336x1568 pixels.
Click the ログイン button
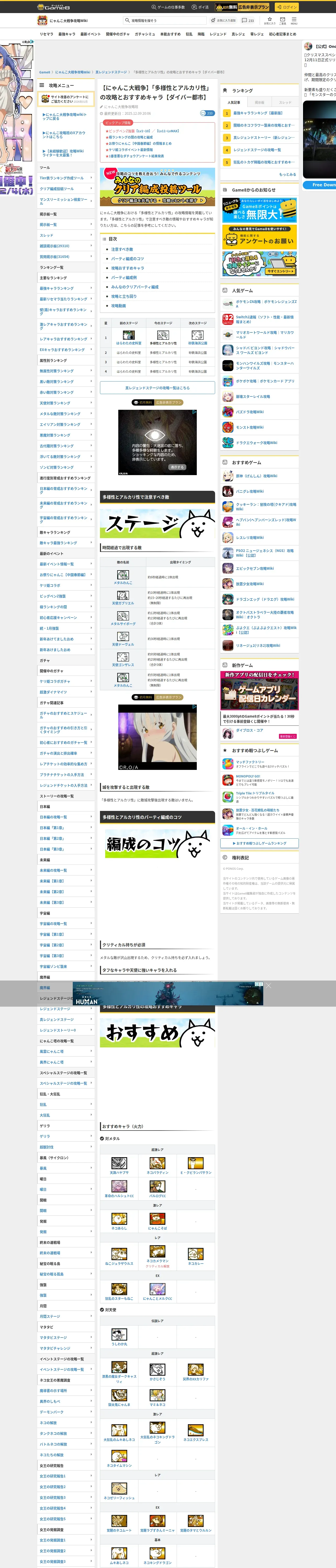click(x=286, y=7)
